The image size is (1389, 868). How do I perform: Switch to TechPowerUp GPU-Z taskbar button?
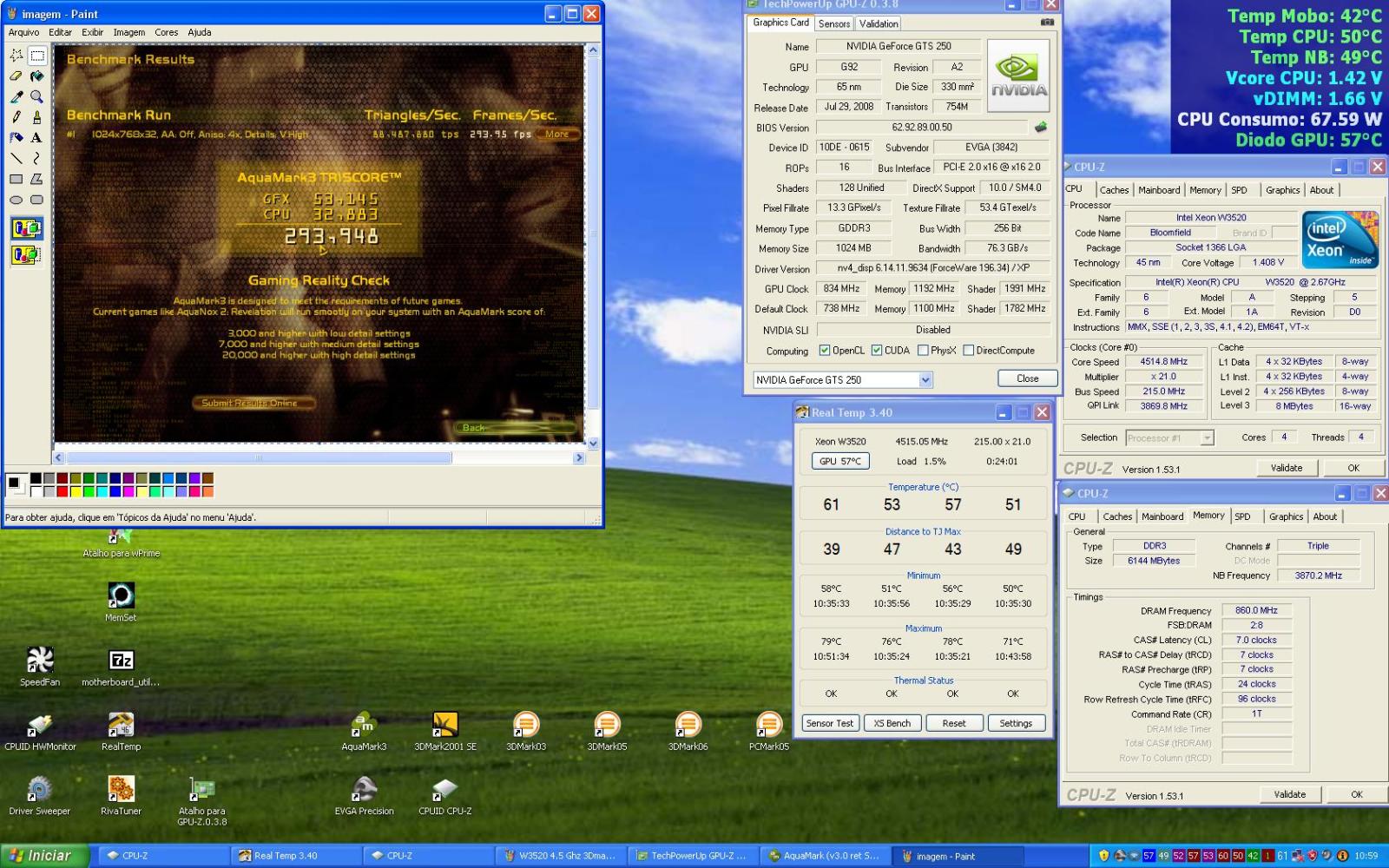click(x=692, y=855)
